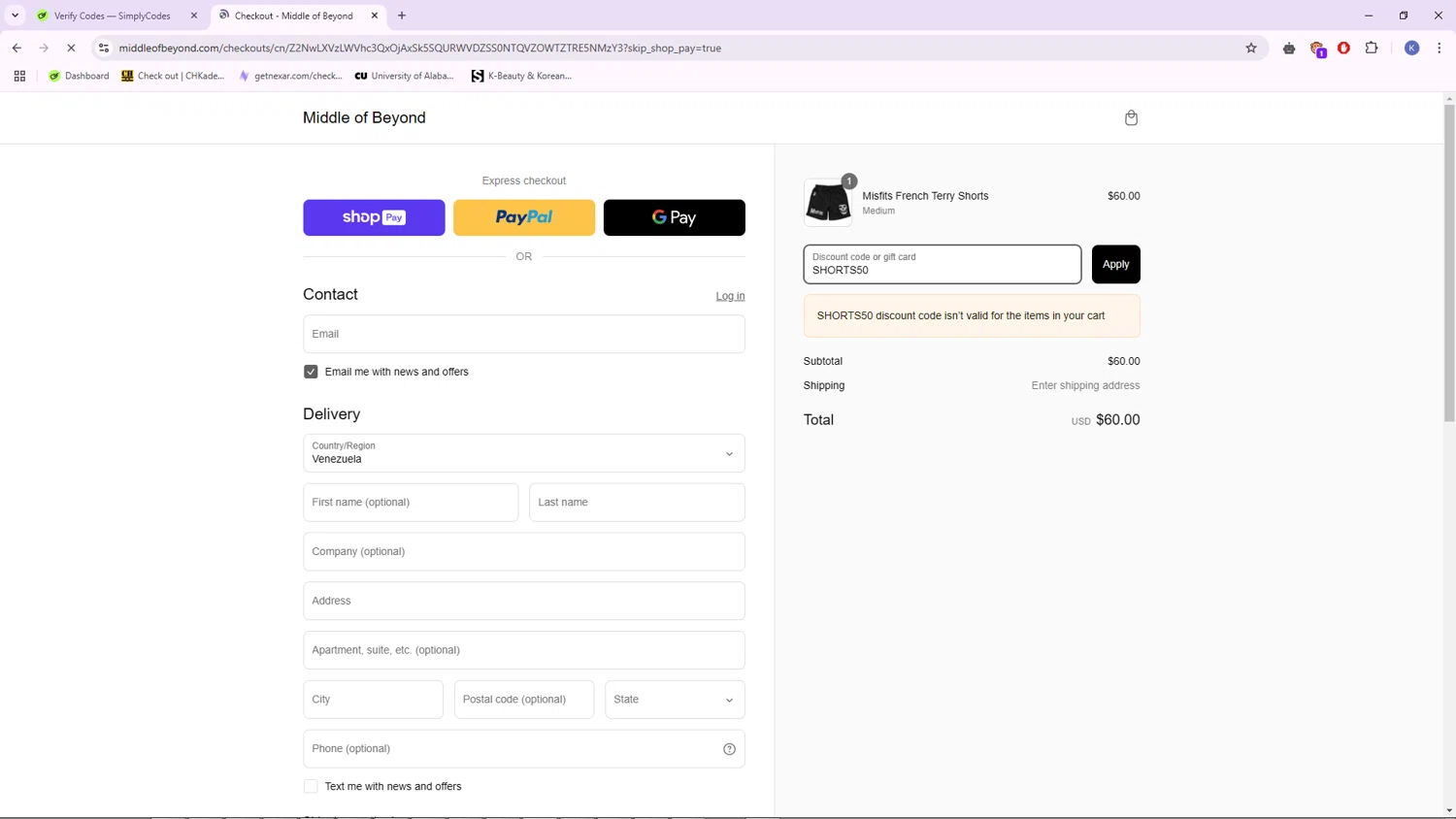Image resolution: width=1456 pixels, height=819 pixels.
Task: Apply the discount code
Action: [1116, 264]
